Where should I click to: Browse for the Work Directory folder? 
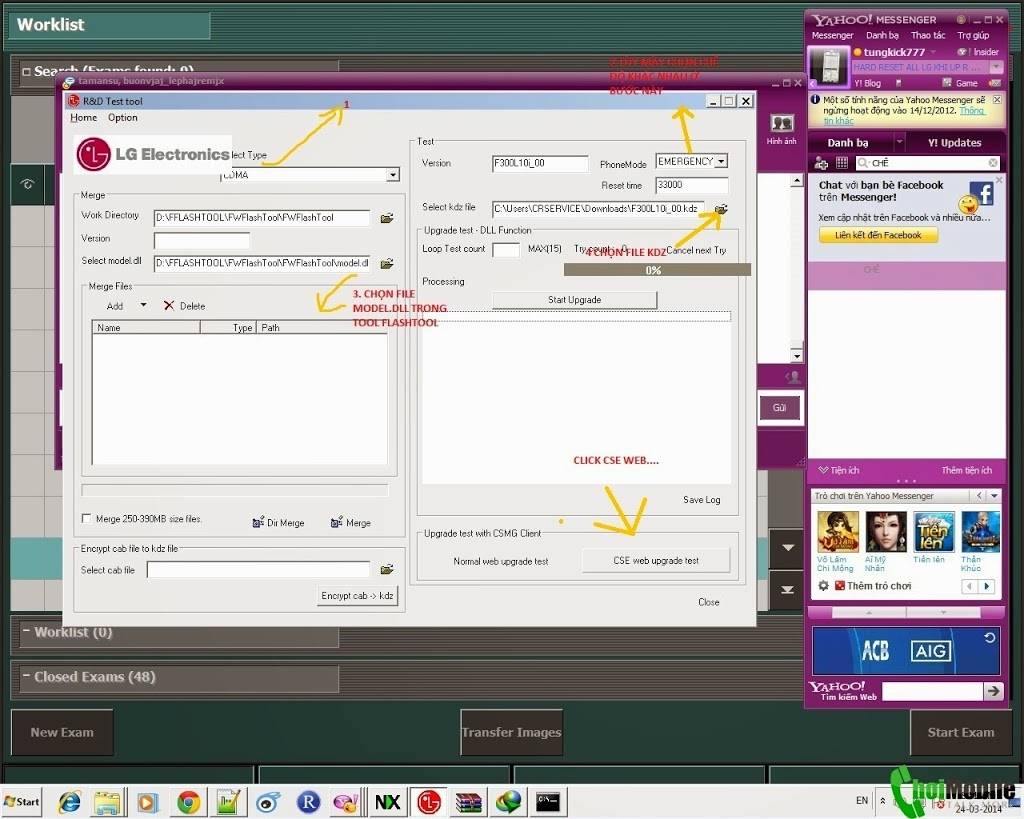pyautogui.click(x=387, y=218)
